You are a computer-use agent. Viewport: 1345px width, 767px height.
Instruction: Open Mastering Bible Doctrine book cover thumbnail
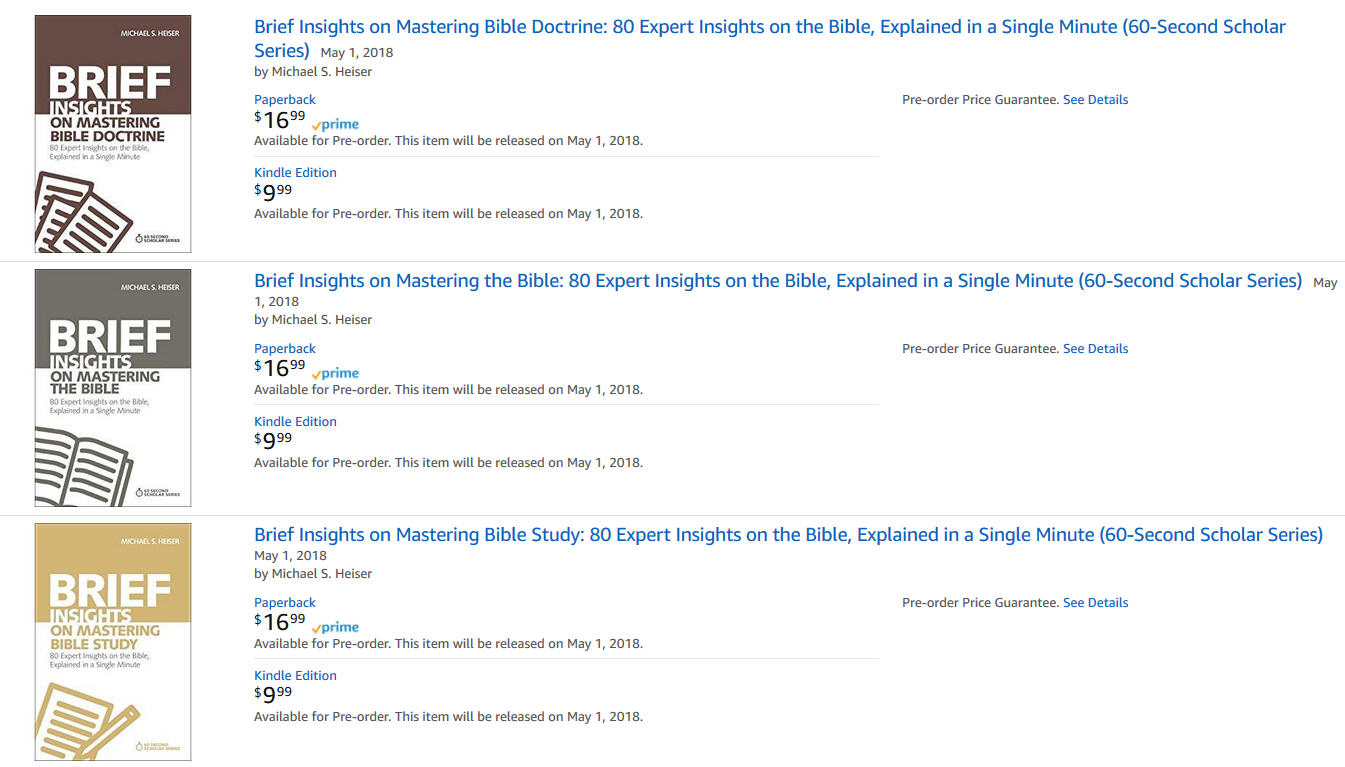tap(113, 134)
